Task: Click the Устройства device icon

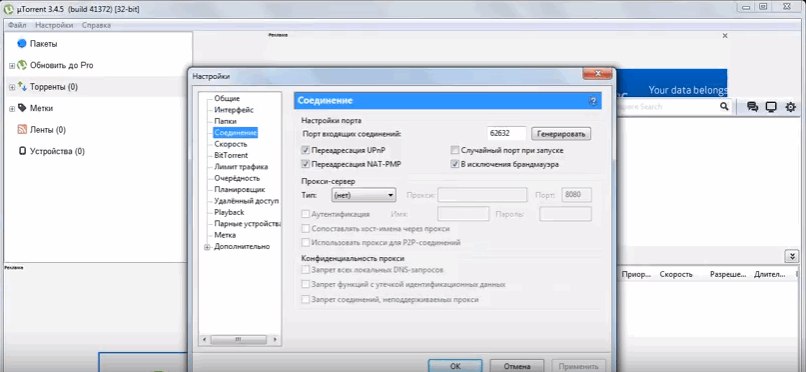Action: (x=22, y=151)
